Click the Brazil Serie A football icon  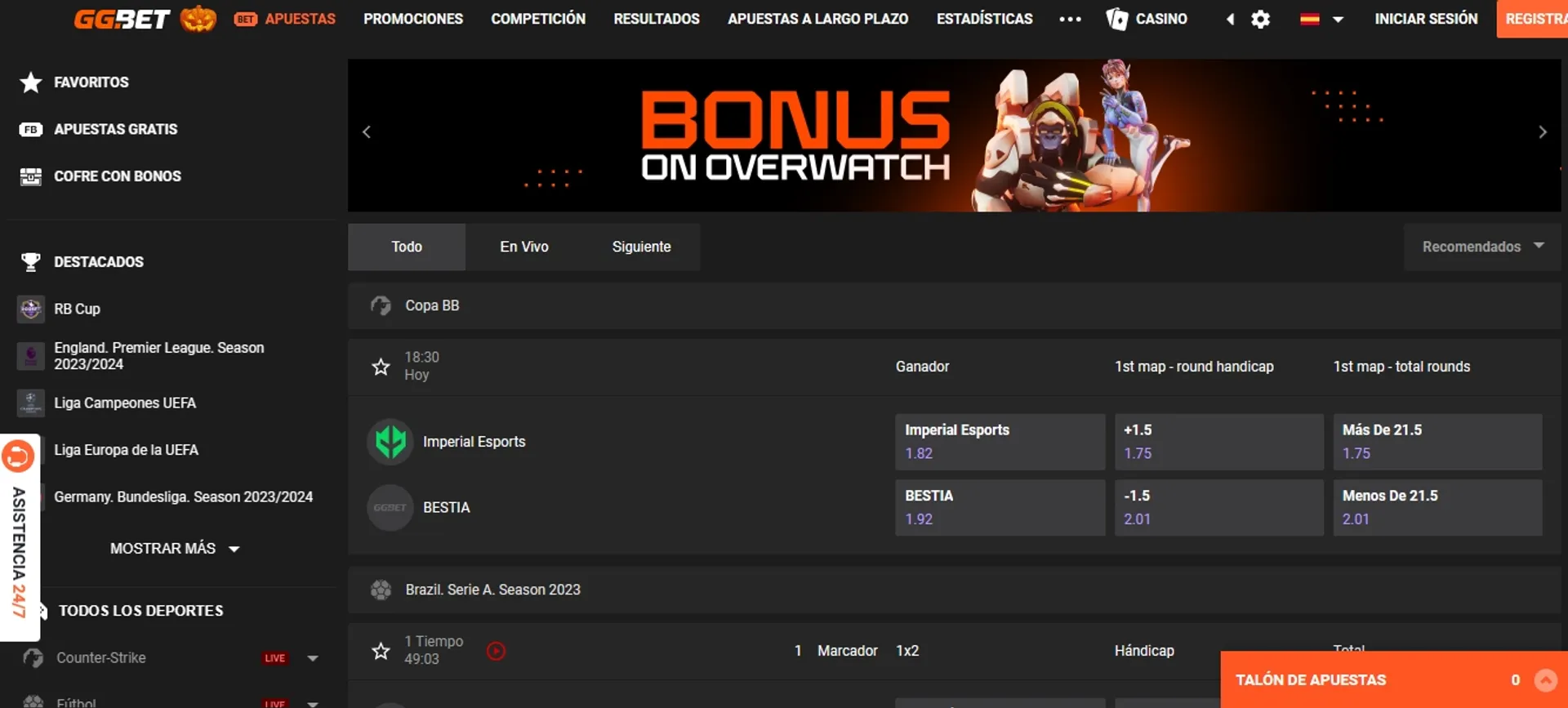(381, 590)
